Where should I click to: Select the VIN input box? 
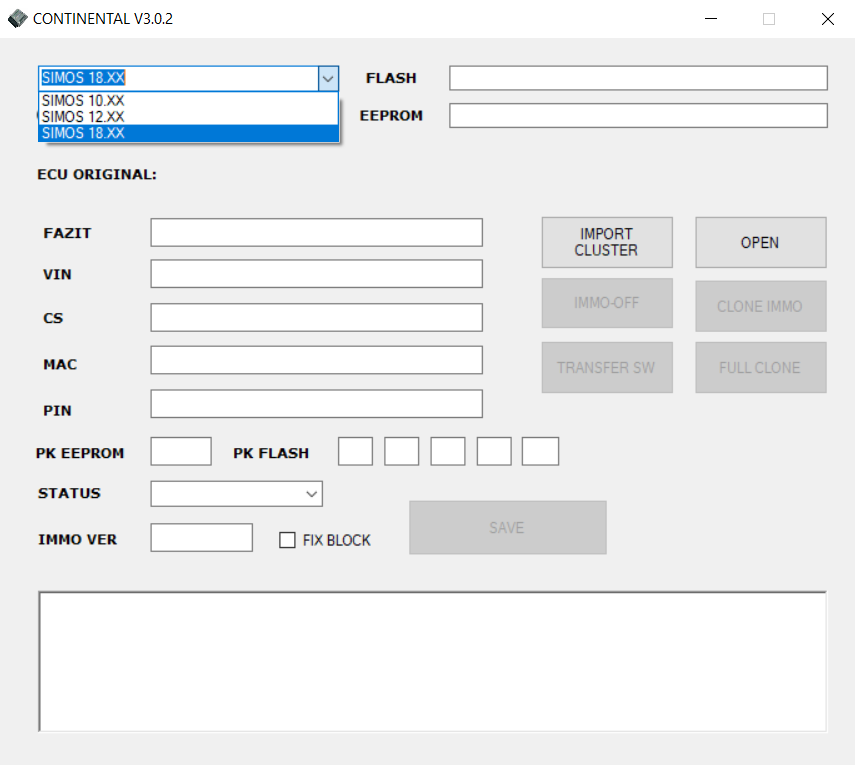[x=316, y=274]
